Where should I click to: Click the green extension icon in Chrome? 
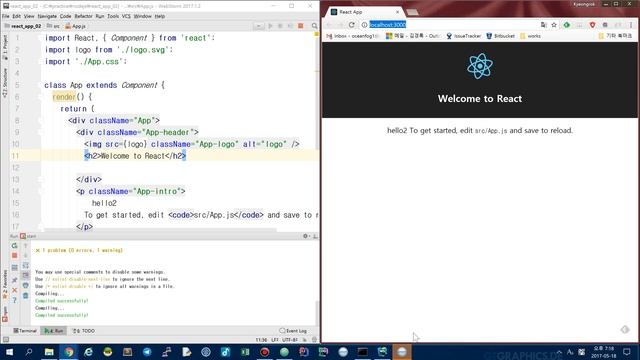click(x=567, y=25)
